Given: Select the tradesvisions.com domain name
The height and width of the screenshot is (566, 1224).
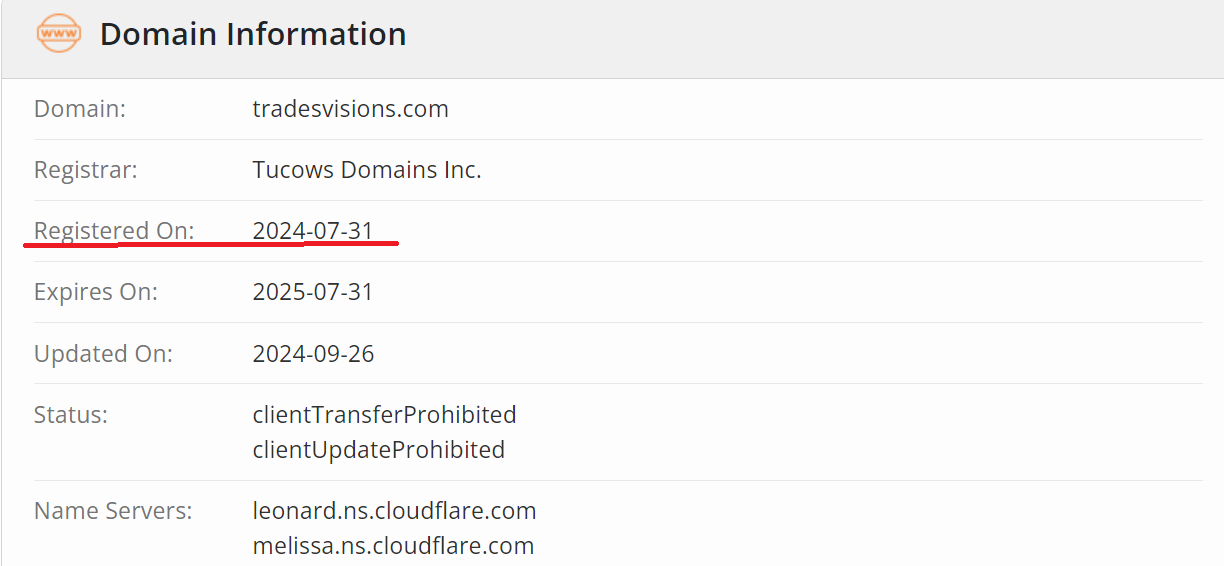Looking at the screenshot, I should (350, 109).
